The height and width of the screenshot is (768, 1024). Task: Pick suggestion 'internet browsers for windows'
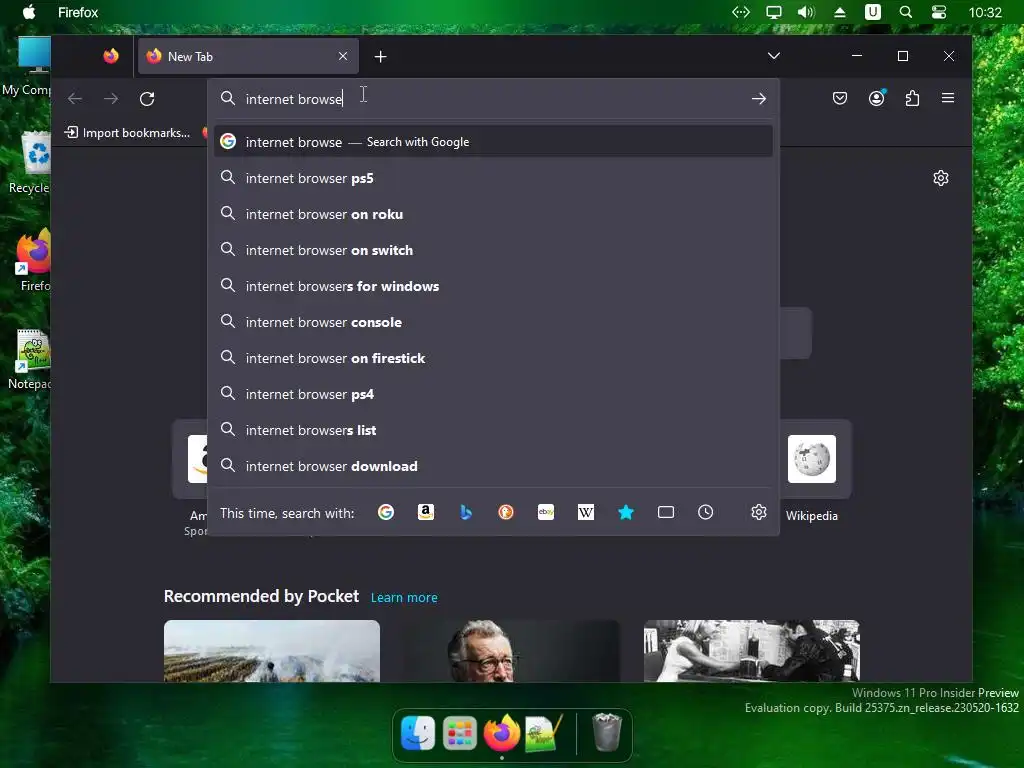493,285
